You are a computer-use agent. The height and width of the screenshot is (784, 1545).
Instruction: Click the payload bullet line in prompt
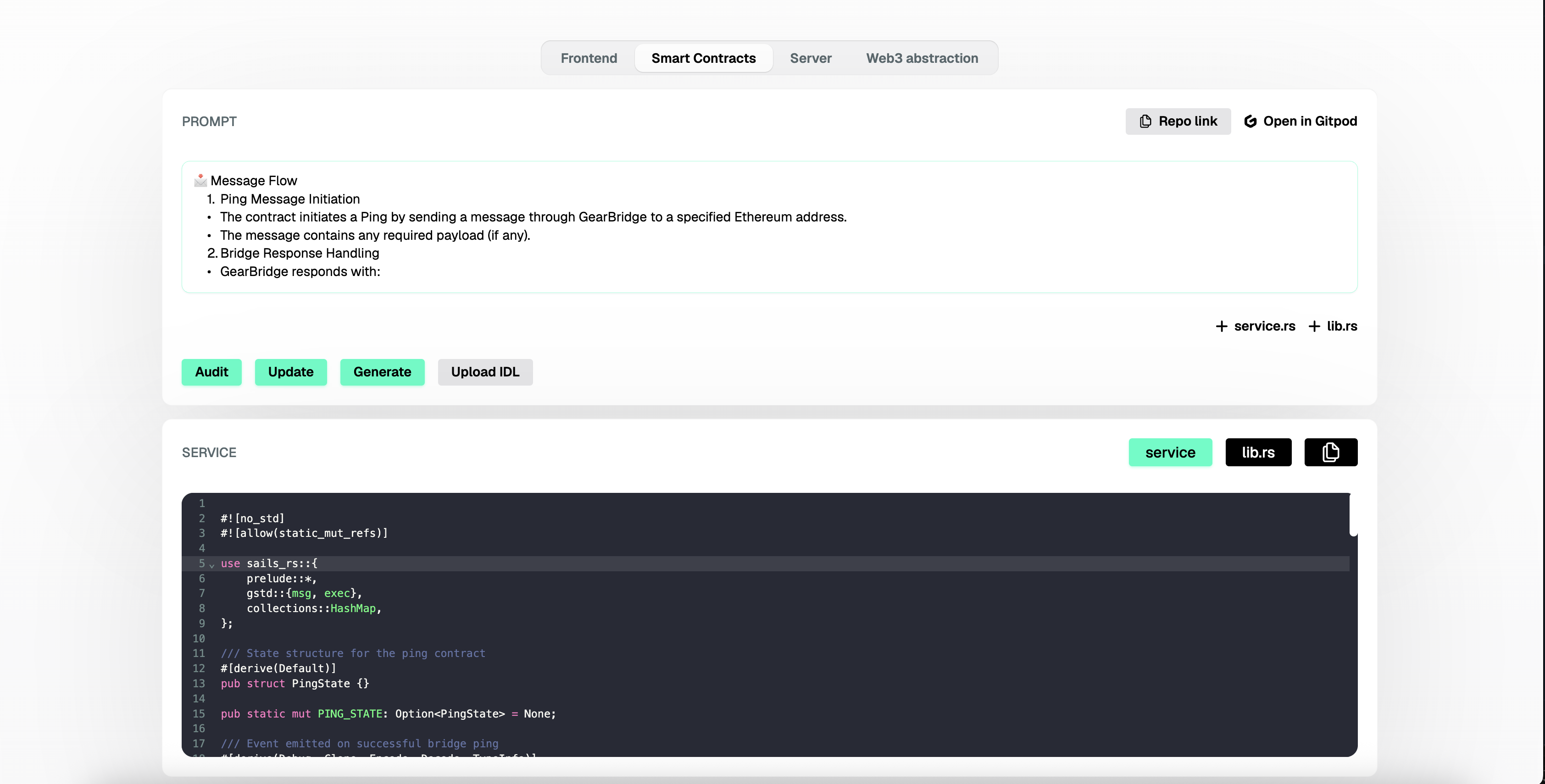[375, 235]
